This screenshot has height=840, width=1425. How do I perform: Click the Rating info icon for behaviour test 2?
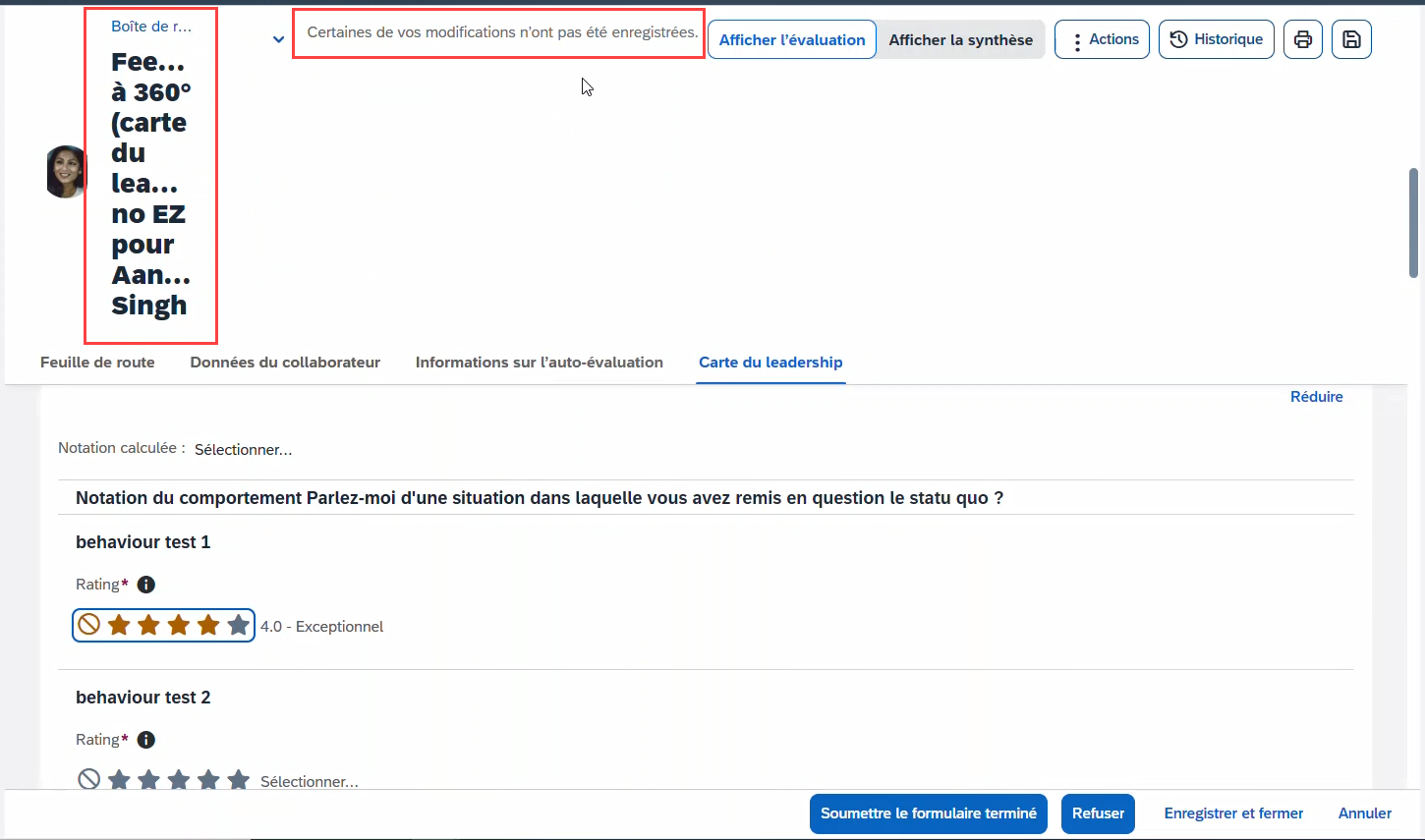coord(146,740)
